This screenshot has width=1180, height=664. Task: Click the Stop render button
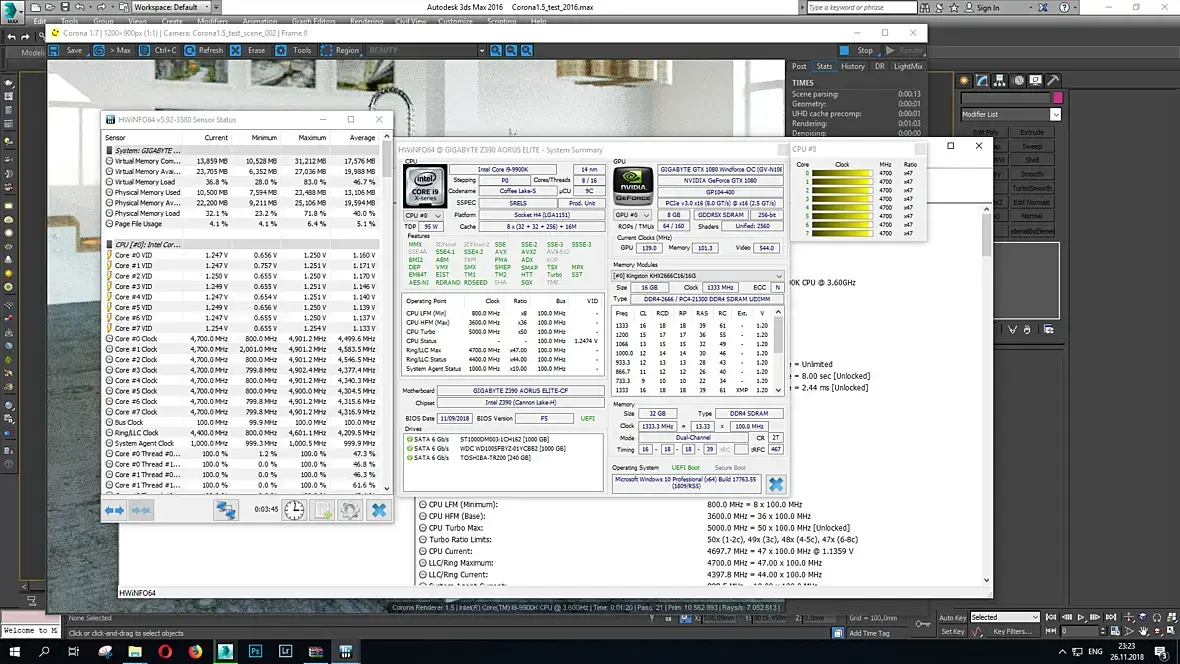(x=859, y=50)
